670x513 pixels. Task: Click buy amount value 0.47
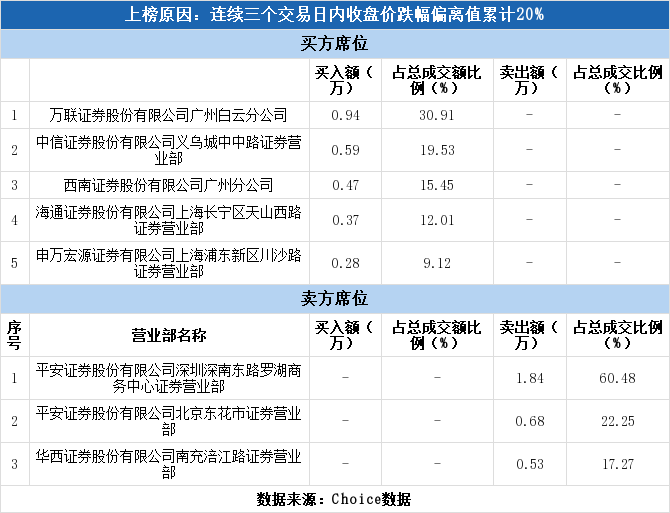click(345, 185)
